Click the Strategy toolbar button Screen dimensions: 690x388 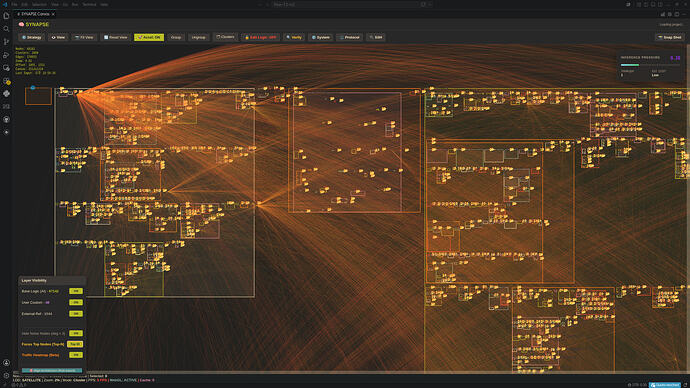31,37
